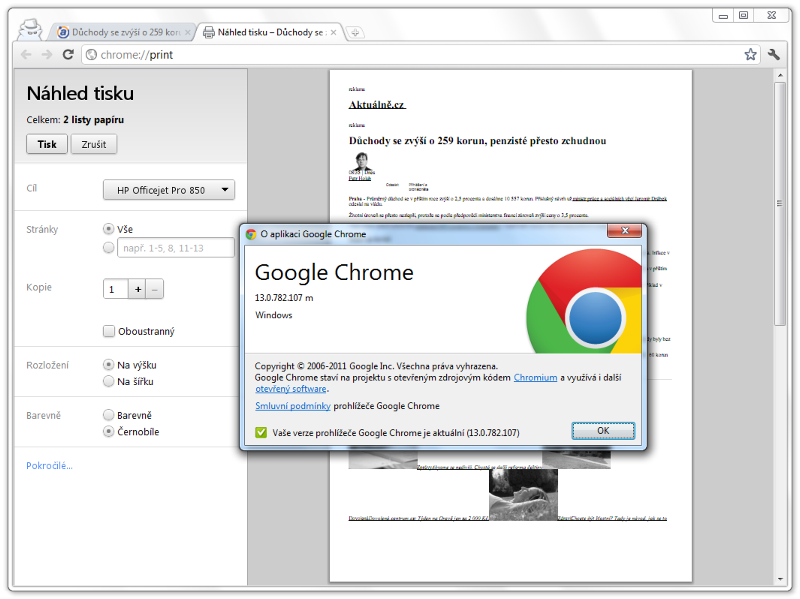Click the print preview vertical scrollbar thumb
This screenshot has height=599, width=800.
(780, 204)
